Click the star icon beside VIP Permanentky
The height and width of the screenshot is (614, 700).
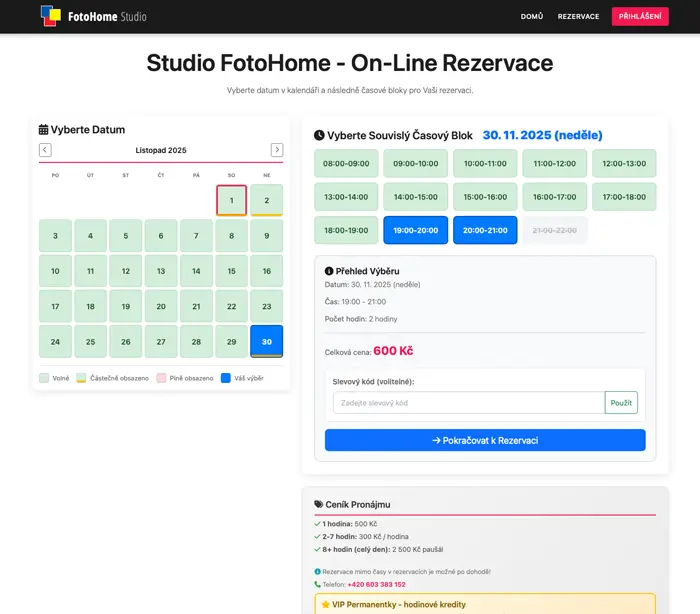[x=325, y=605]
